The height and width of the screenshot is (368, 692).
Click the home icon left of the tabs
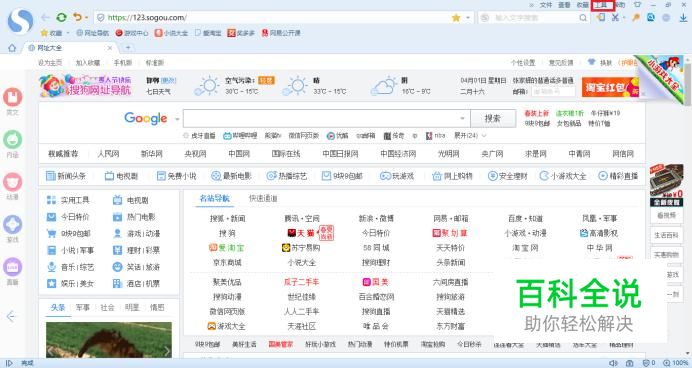(x=12, y=48)
